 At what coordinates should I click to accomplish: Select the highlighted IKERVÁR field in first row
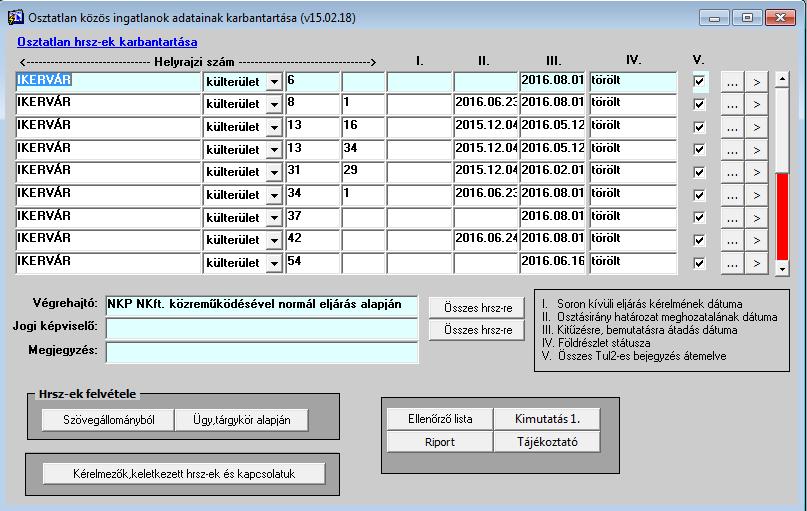pos(108,82)
